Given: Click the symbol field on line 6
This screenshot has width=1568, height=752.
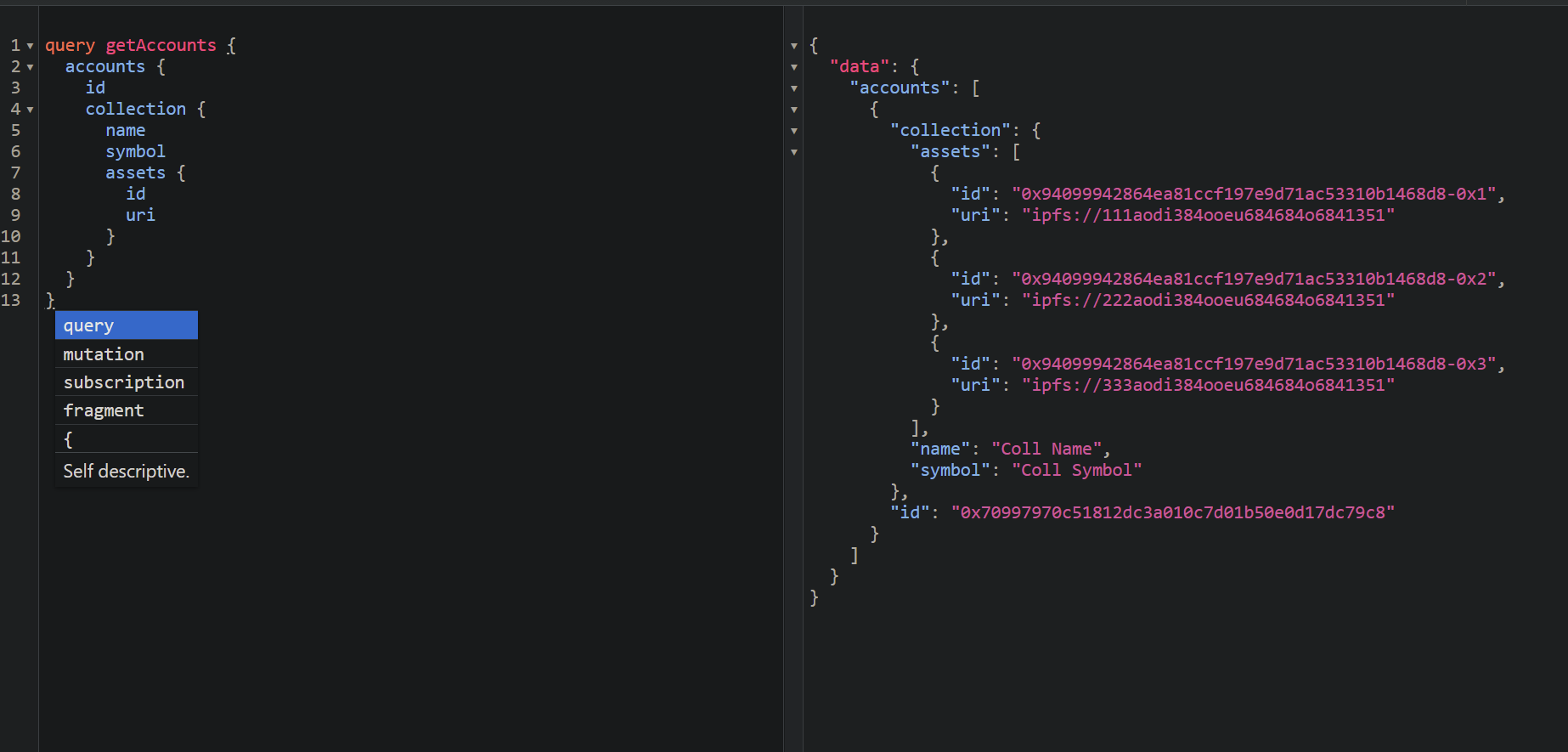Looking at the screenshot, I should [136, 151].
